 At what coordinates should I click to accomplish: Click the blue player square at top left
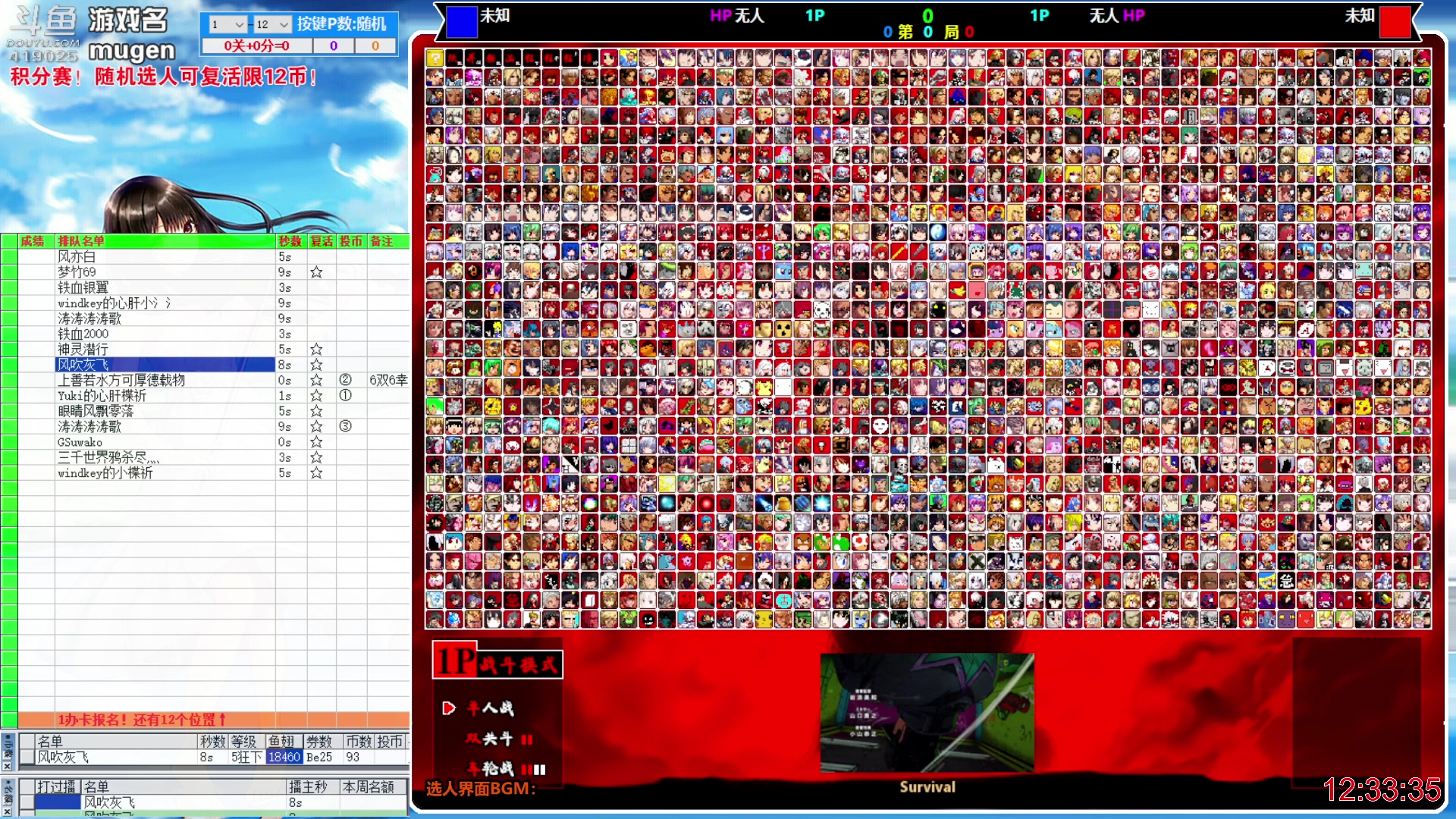point(461,22)
